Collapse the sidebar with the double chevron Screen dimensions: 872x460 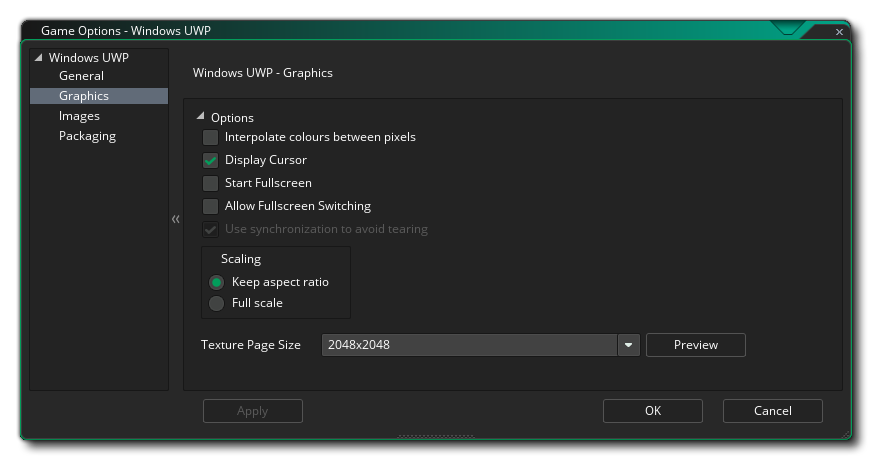click(x=176, y=219)
